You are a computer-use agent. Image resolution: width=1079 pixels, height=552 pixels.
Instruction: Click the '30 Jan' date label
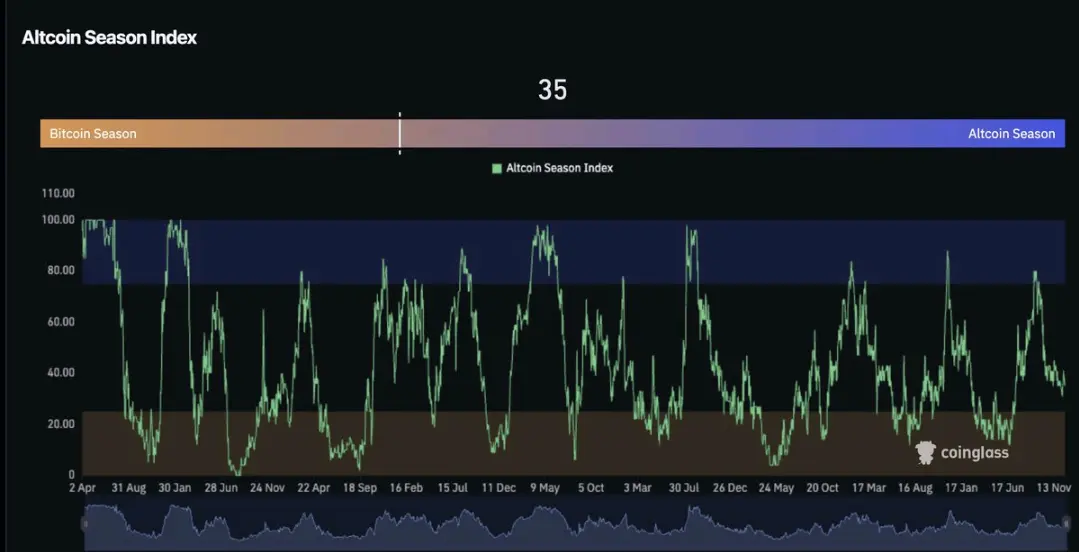coord(175,488)
